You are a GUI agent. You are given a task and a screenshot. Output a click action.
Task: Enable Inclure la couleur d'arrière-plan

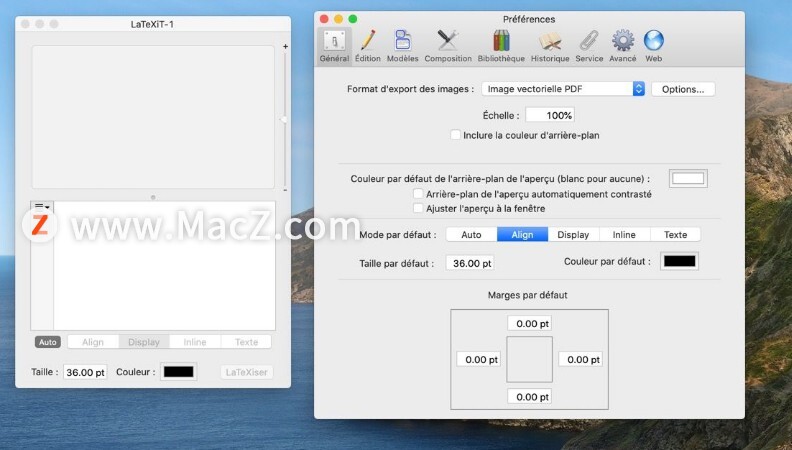[455, 135]
